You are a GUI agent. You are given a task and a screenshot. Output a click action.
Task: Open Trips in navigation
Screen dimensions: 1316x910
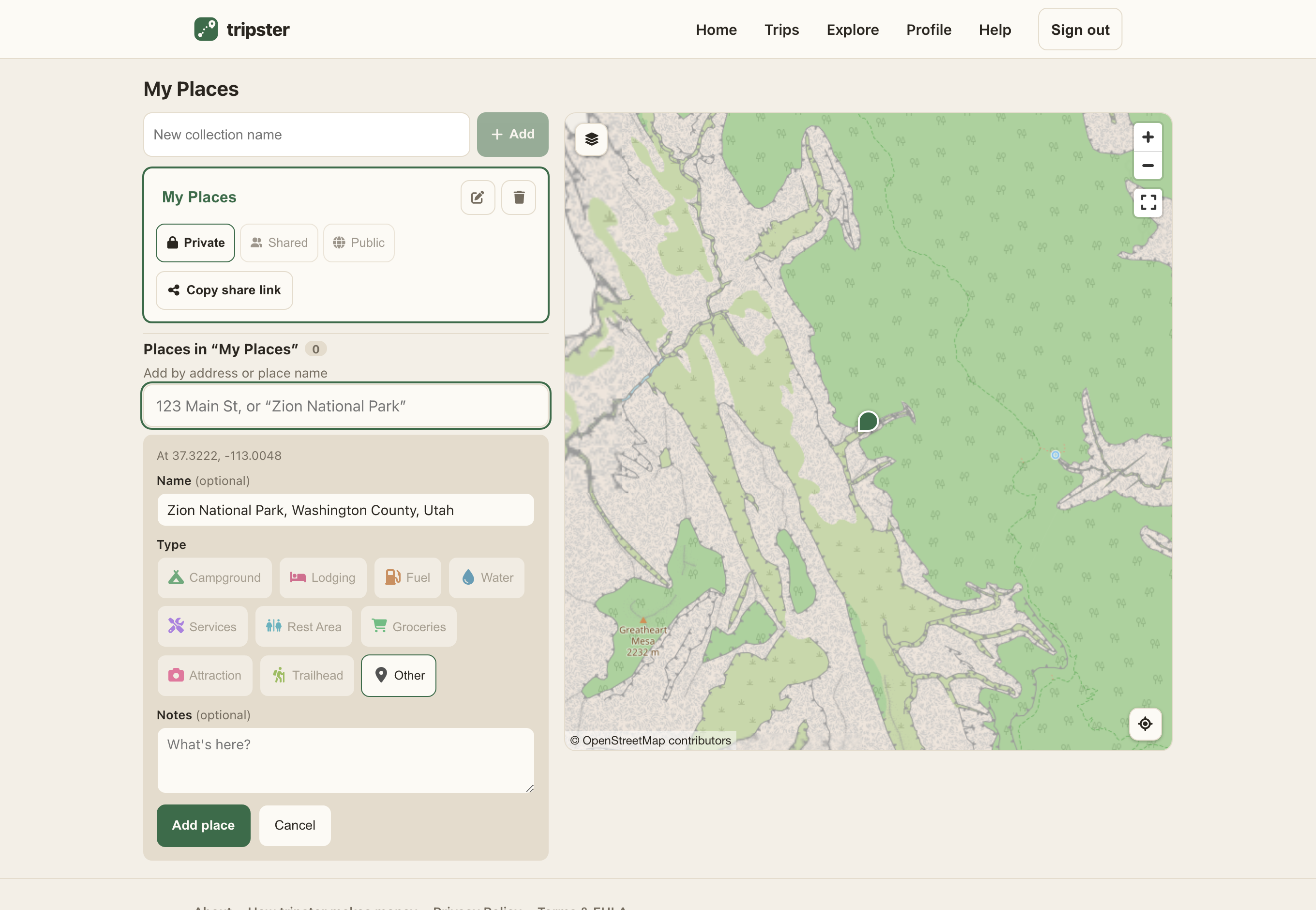(781, 30)
